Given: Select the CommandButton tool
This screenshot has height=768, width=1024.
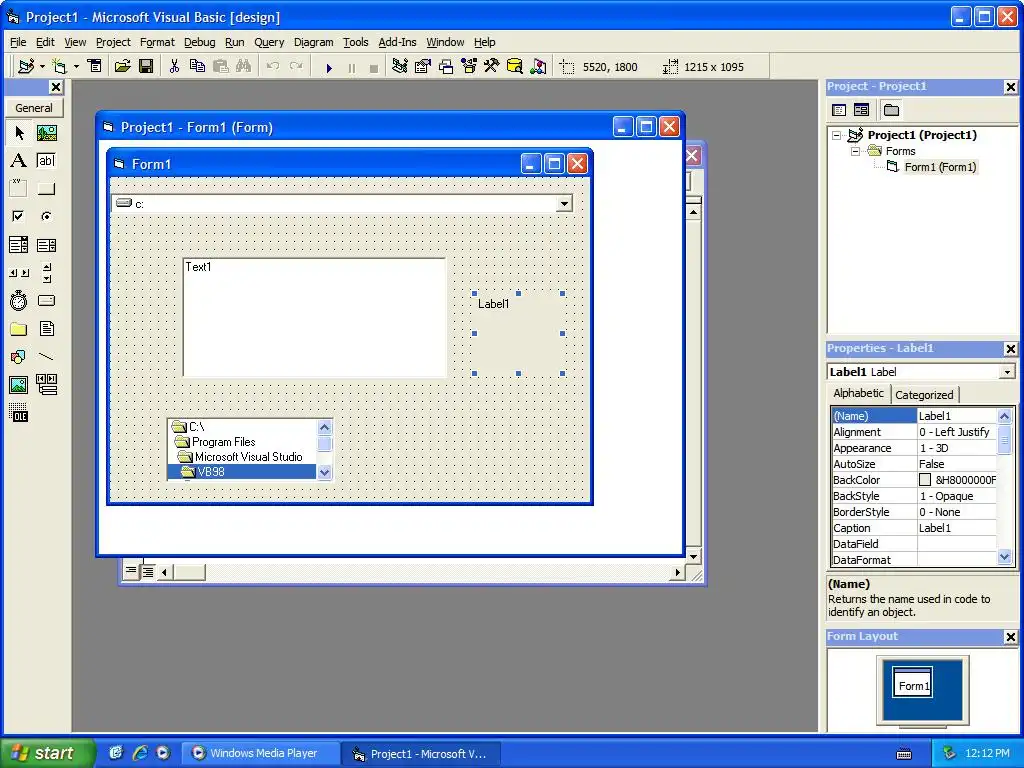Looking at the screenshot, I should (x=47, y=189).
